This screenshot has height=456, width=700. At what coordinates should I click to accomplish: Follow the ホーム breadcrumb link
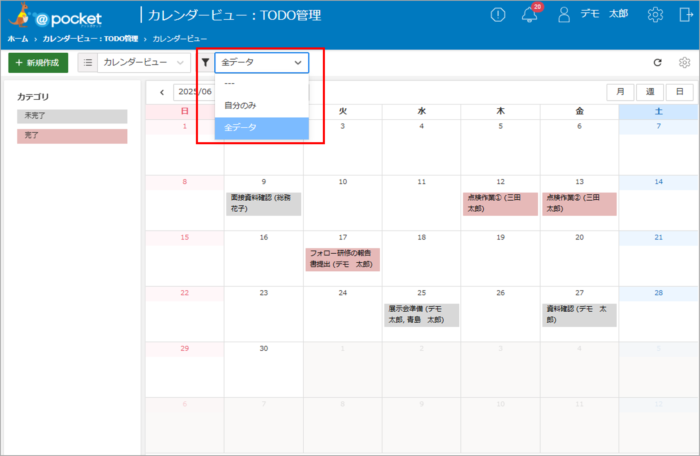pyautogui.click(x=17, y=37)
